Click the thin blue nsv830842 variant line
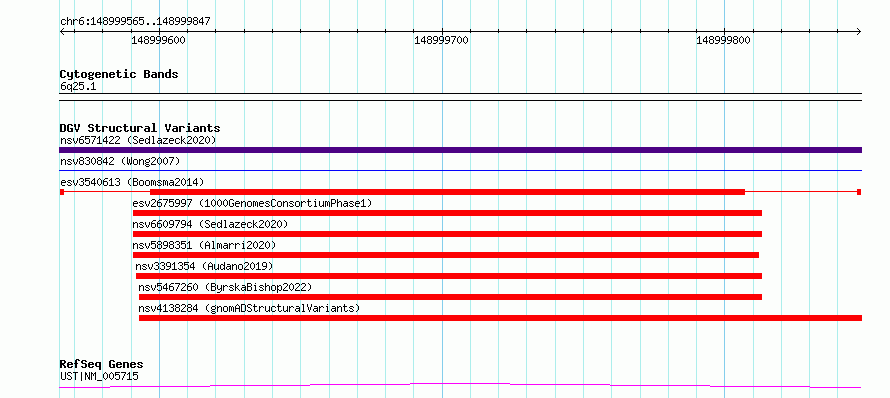 point(460,170)
